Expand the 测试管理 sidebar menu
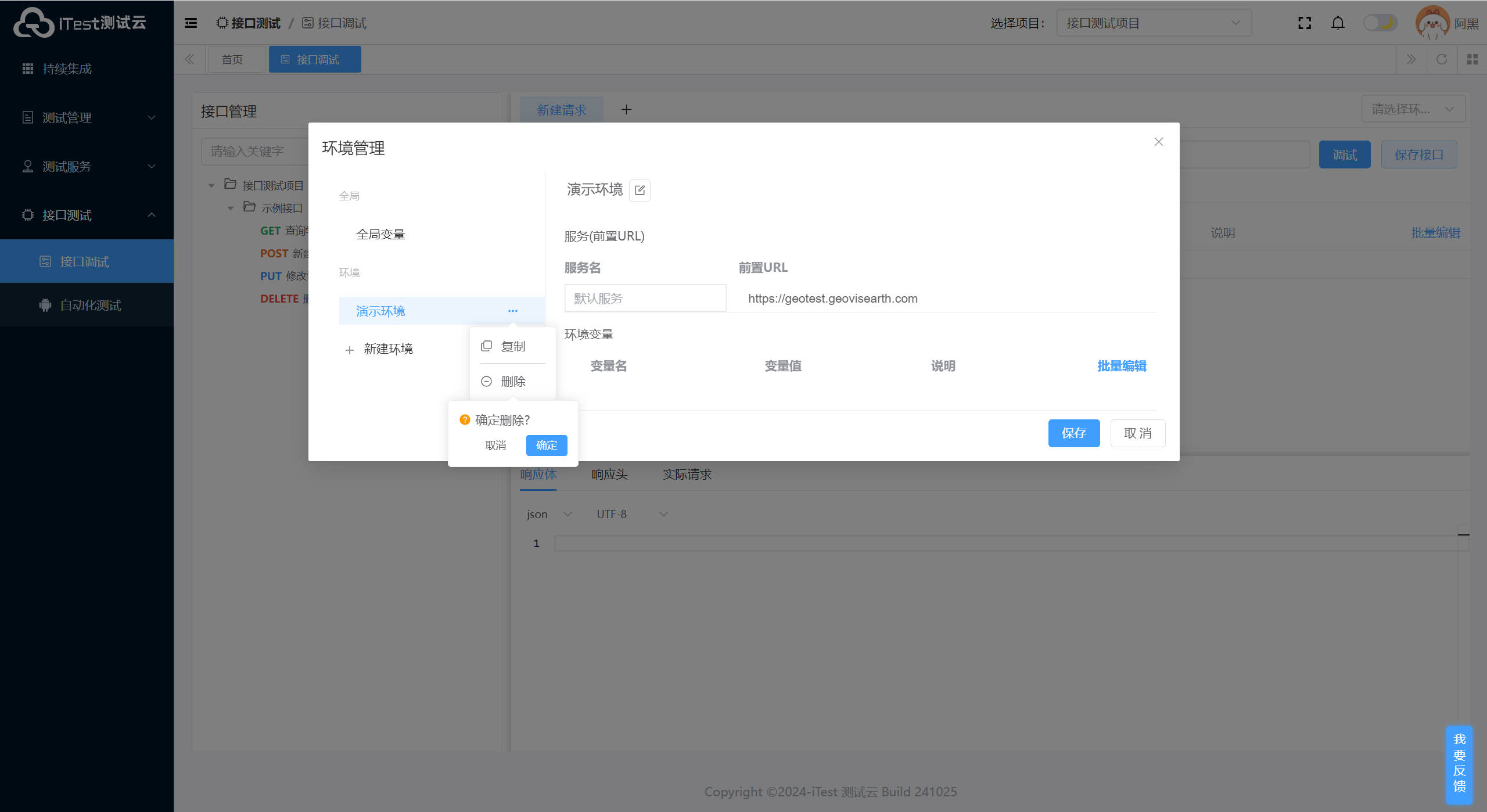1487x812 pixels. (87, 117)
